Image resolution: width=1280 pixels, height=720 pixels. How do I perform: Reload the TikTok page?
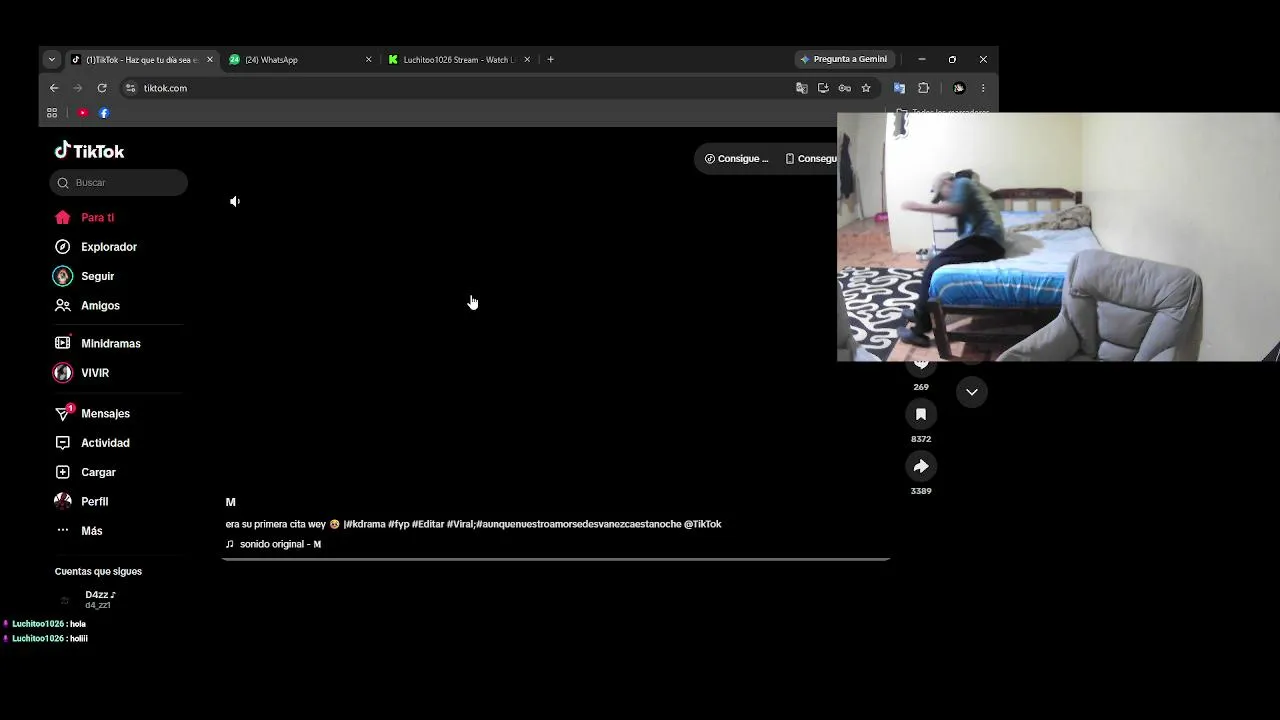[x=102, y=88]
